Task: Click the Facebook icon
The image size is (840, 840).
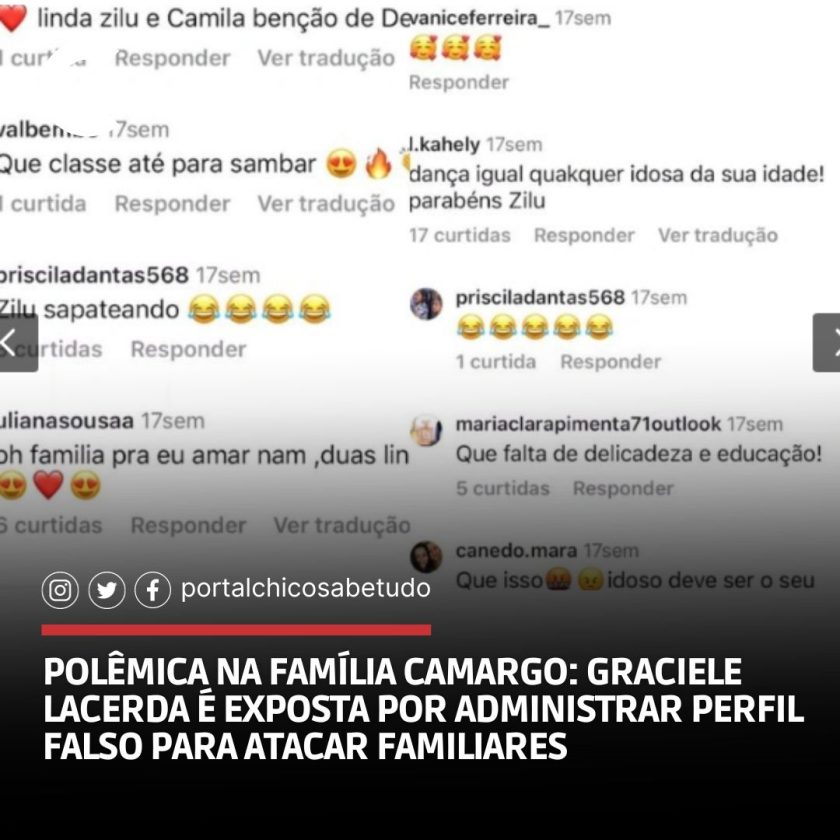Action: pyautogui.click(x=153, y=590)
